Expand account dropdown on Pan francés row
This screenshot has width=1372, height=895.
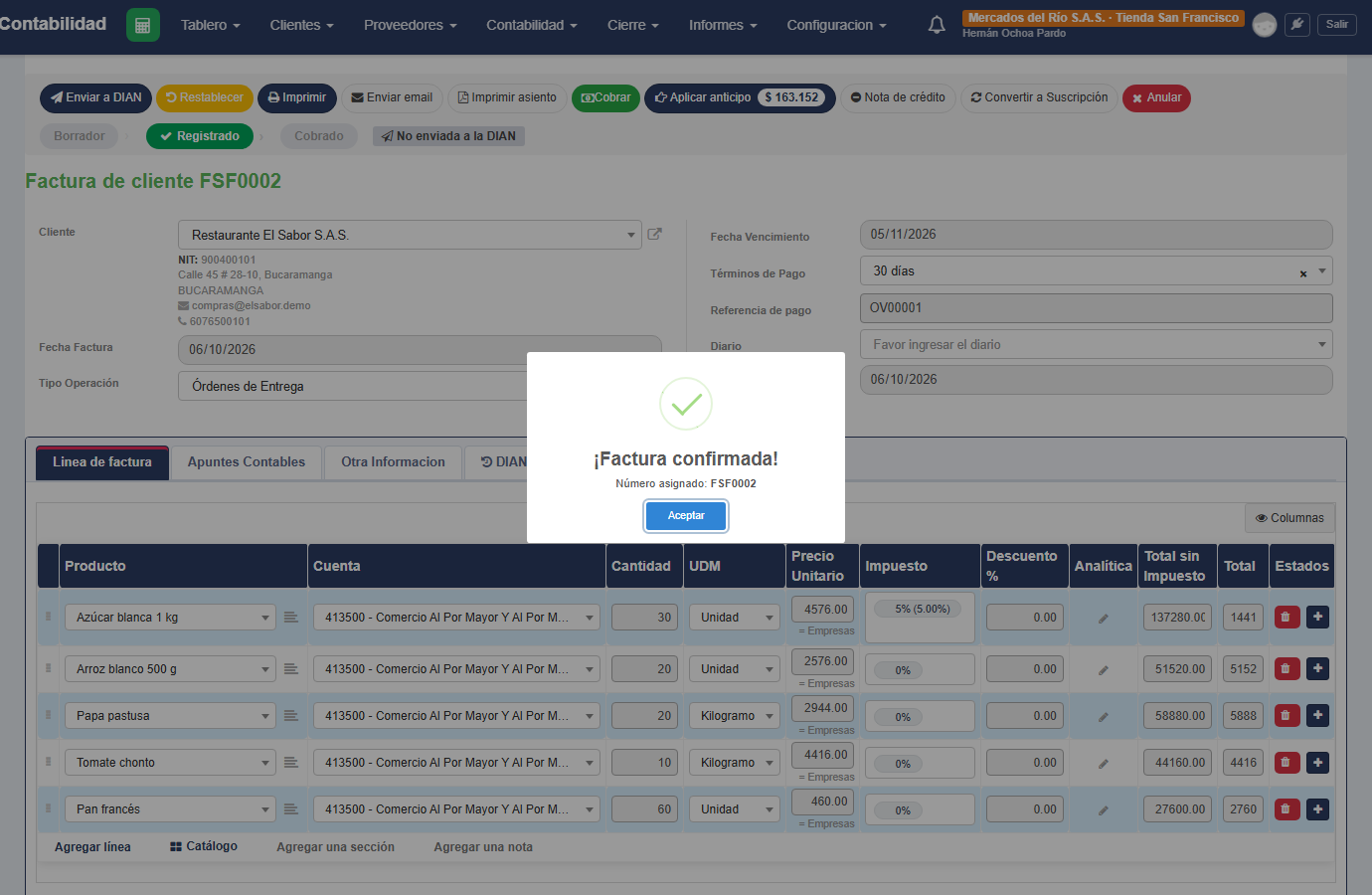(589, 809)
